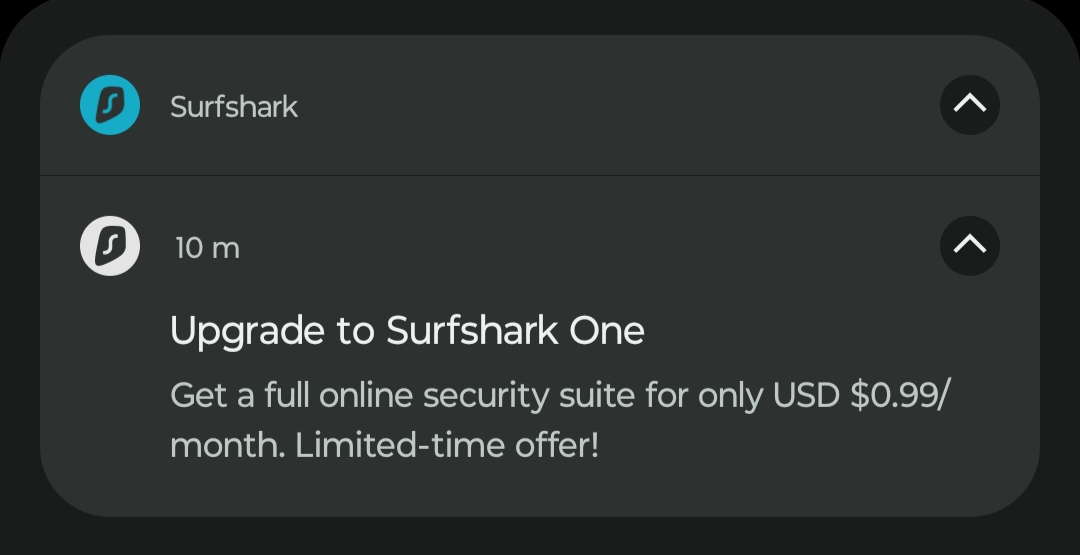Tap empty header space right of the Surfshark label
The height and width of the screenshot is (555, 1080).
pyautogui.click(x=613, y=105)
